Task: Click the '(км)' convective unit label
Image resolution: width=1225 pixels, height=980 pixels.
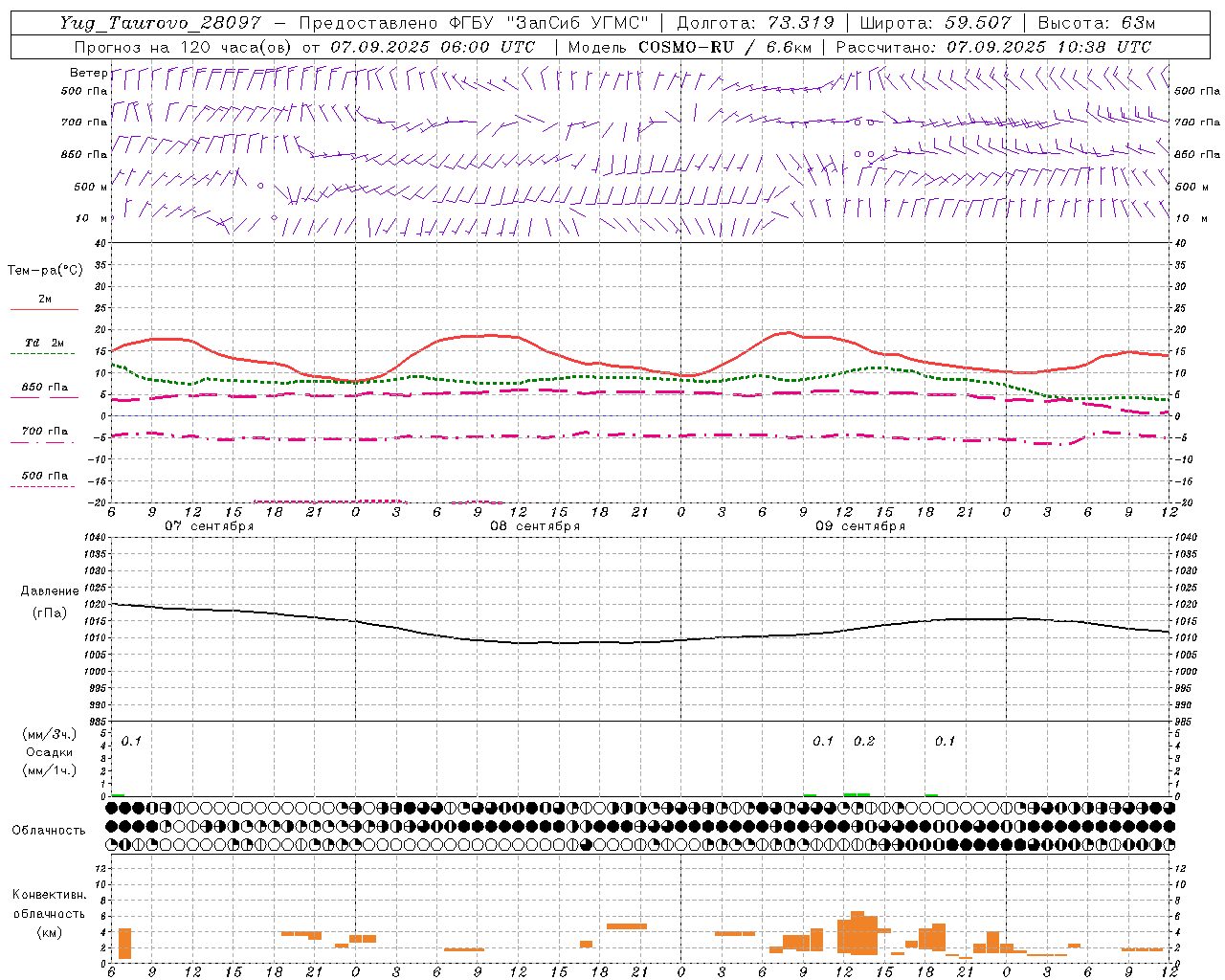Action: pyautogui.click(x=49, y=932)
